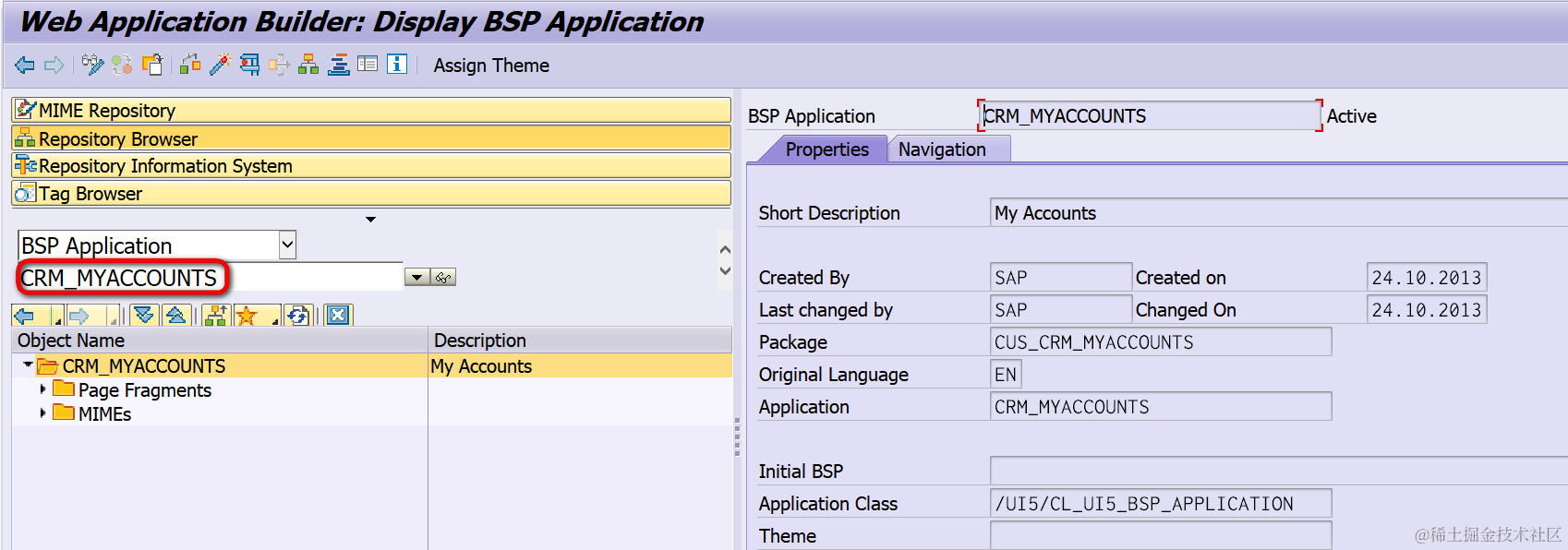Click the blue information icon in toolbar
1568x550 pixels.
(397, 64)
